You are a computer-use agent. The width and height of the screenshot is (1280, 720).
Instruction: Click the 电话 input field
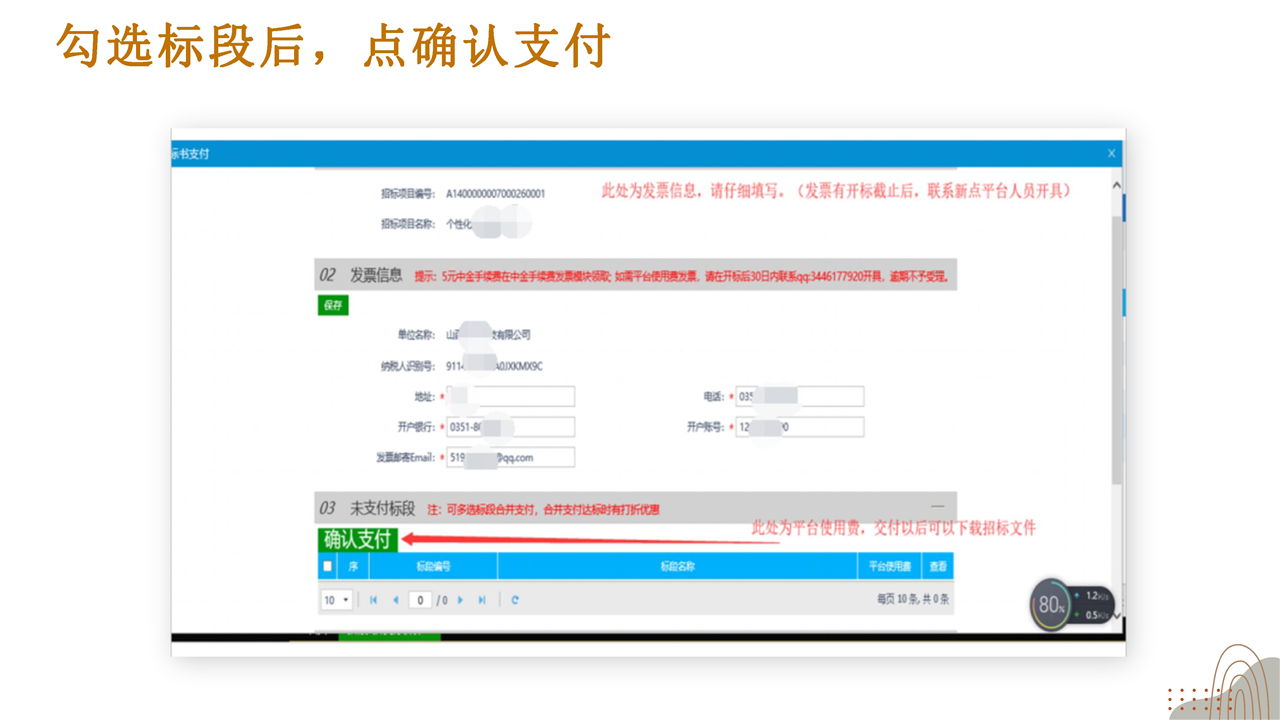(x=799, y=397)
